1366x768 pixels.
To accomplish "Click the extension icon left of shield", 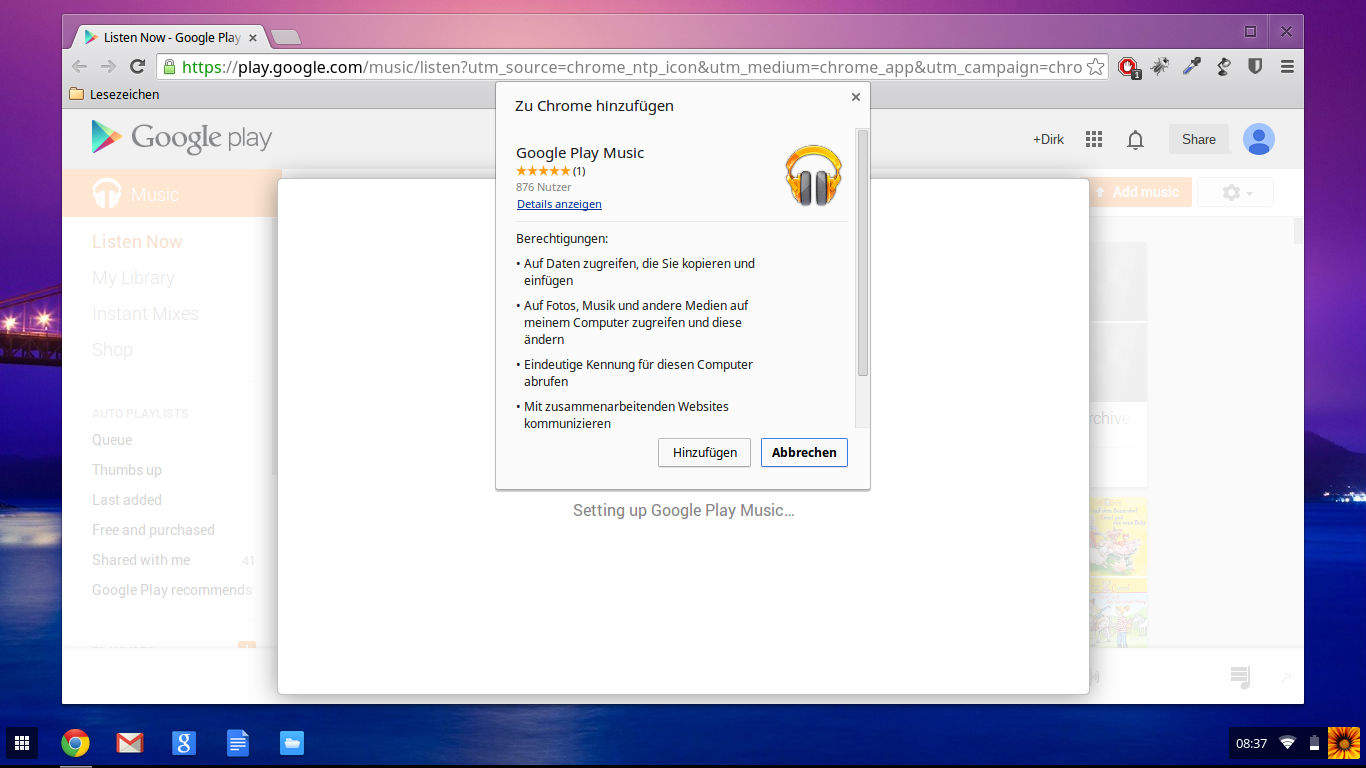I will click(x=1223, y=67).
